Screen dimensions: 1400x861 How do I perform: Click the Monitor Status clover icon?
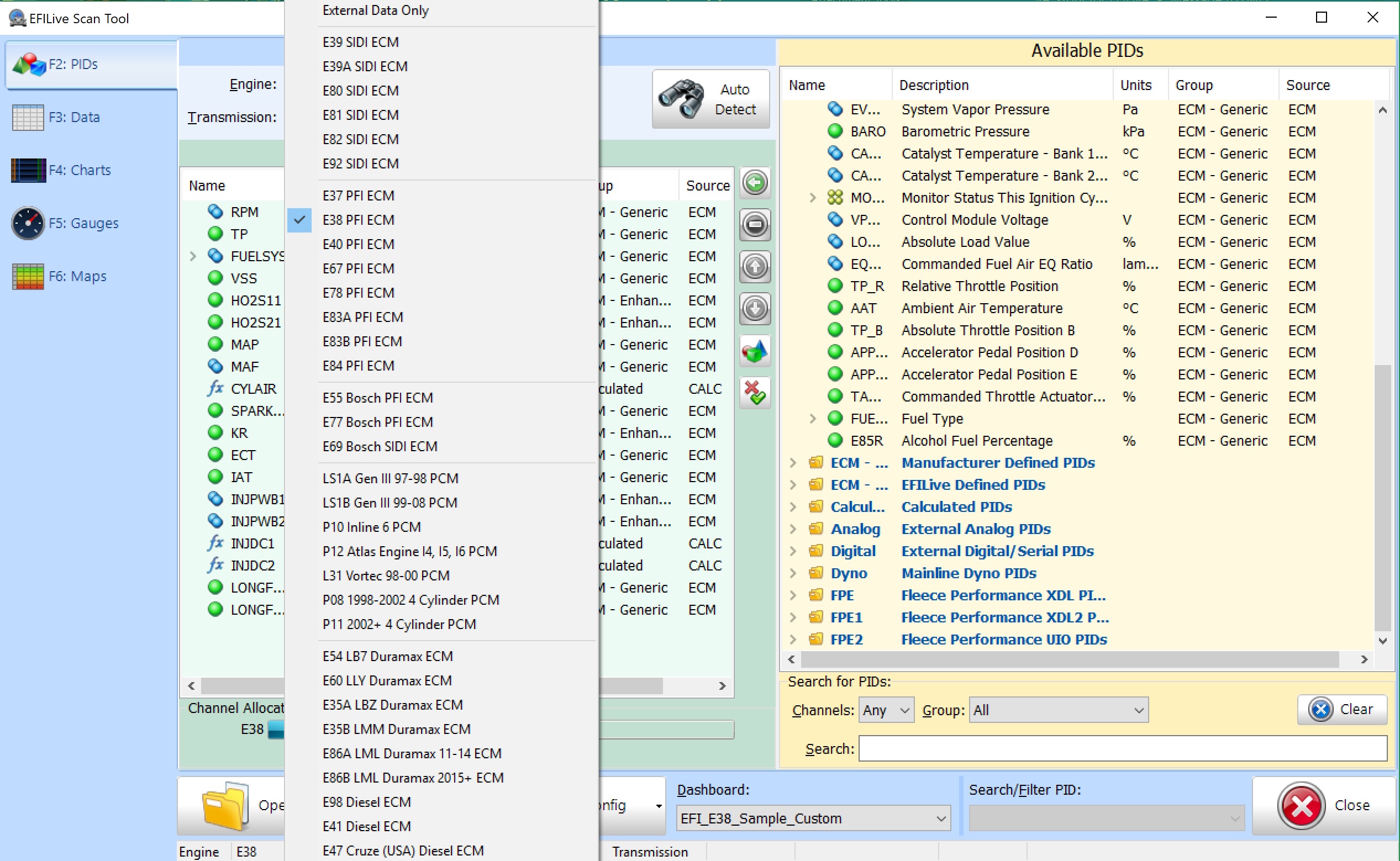(835, 198)
